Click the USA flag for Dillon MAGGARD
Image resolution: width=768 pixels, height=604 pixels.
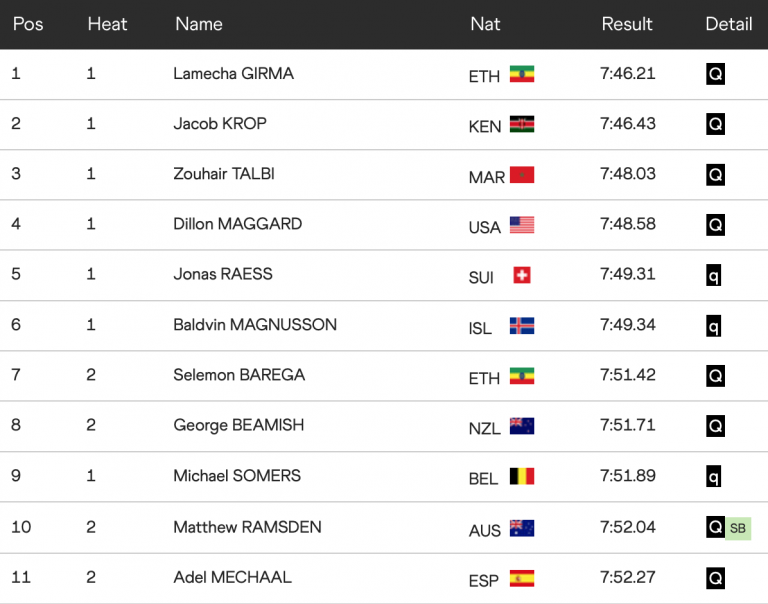(x=521, y=225)
